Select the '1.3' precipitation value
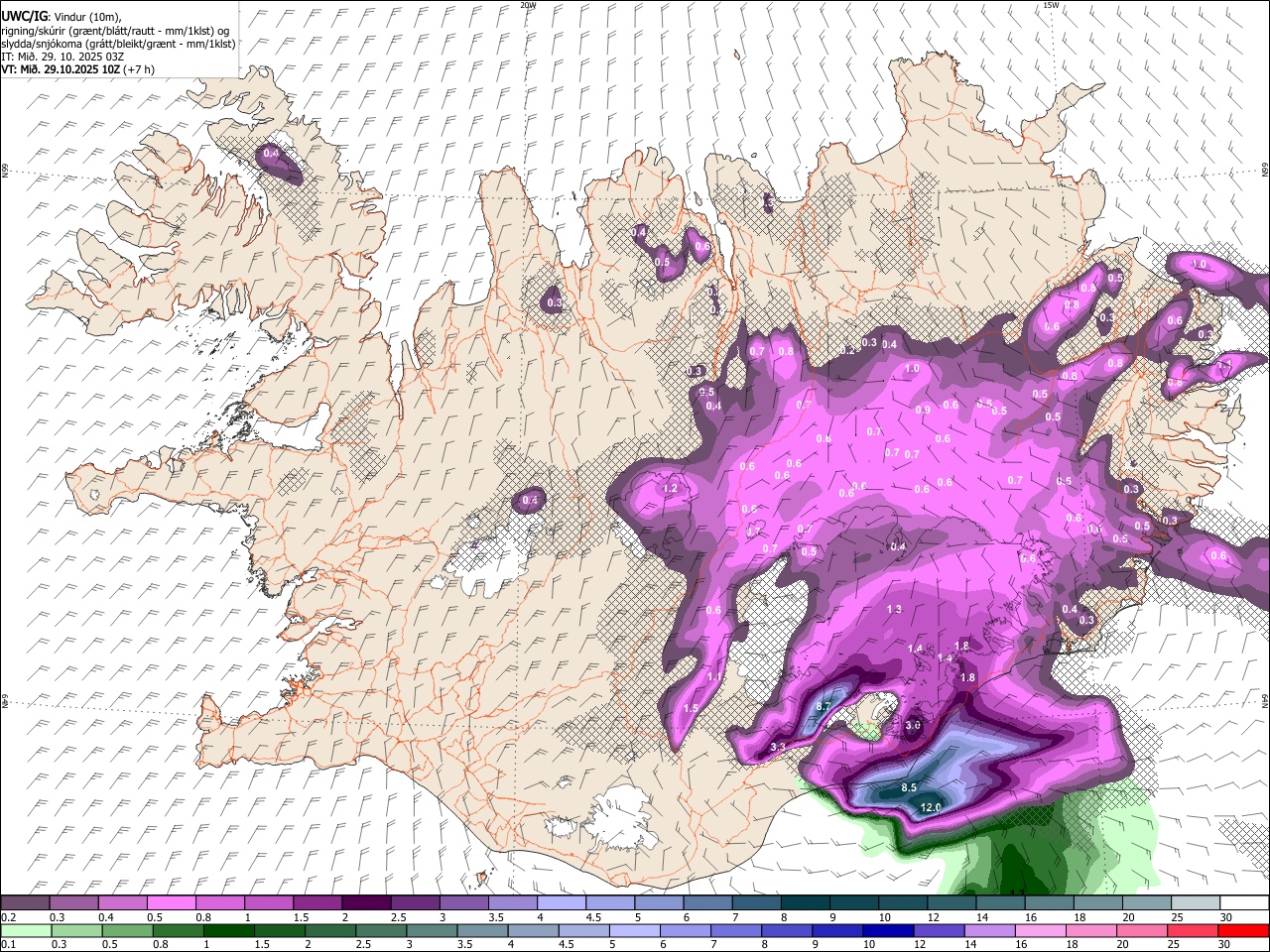Viewport: 1270px width, 952px height. [x=894, y=609]
